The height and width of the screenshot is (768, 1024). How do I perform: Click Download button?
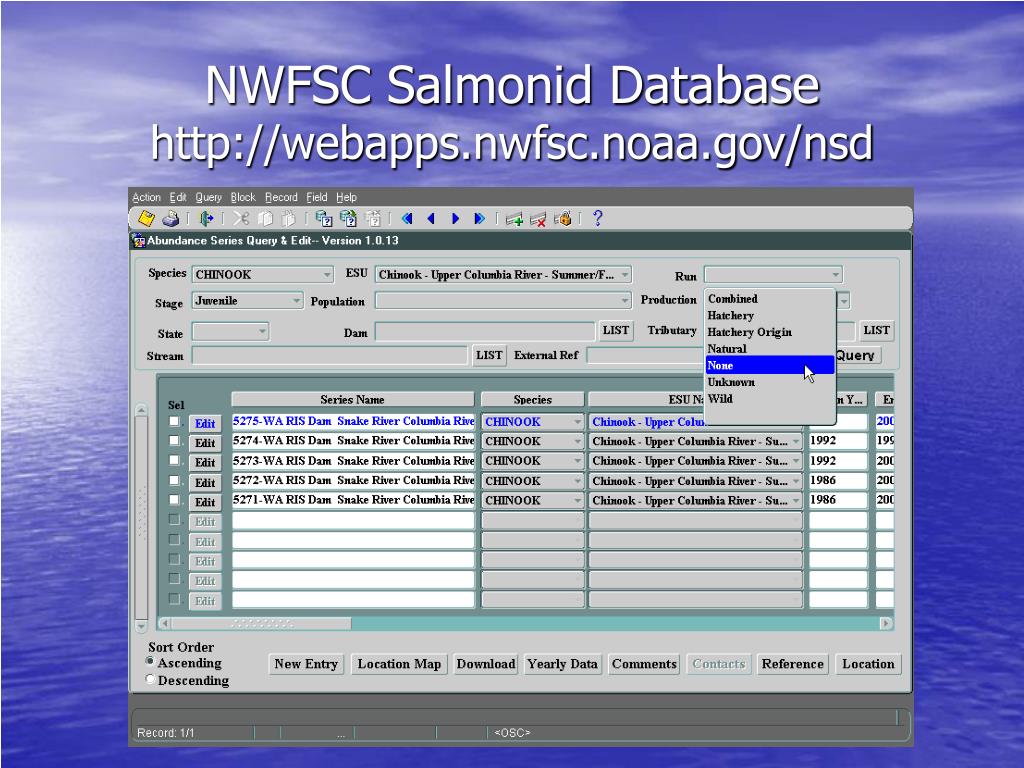click(x=486, y=664)
